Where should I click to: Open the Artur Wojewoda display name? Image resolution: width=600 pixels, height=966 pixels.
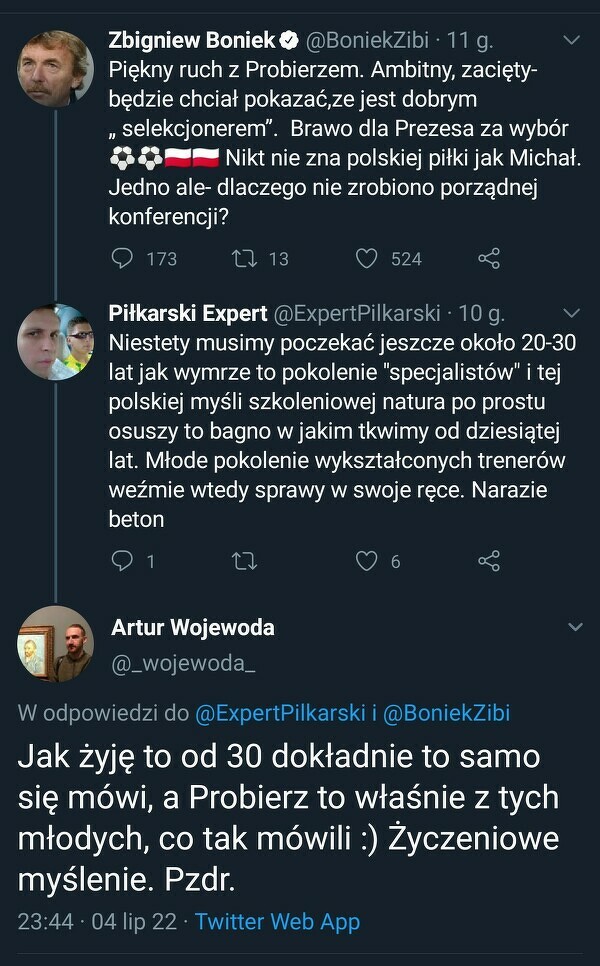(193, 628)
